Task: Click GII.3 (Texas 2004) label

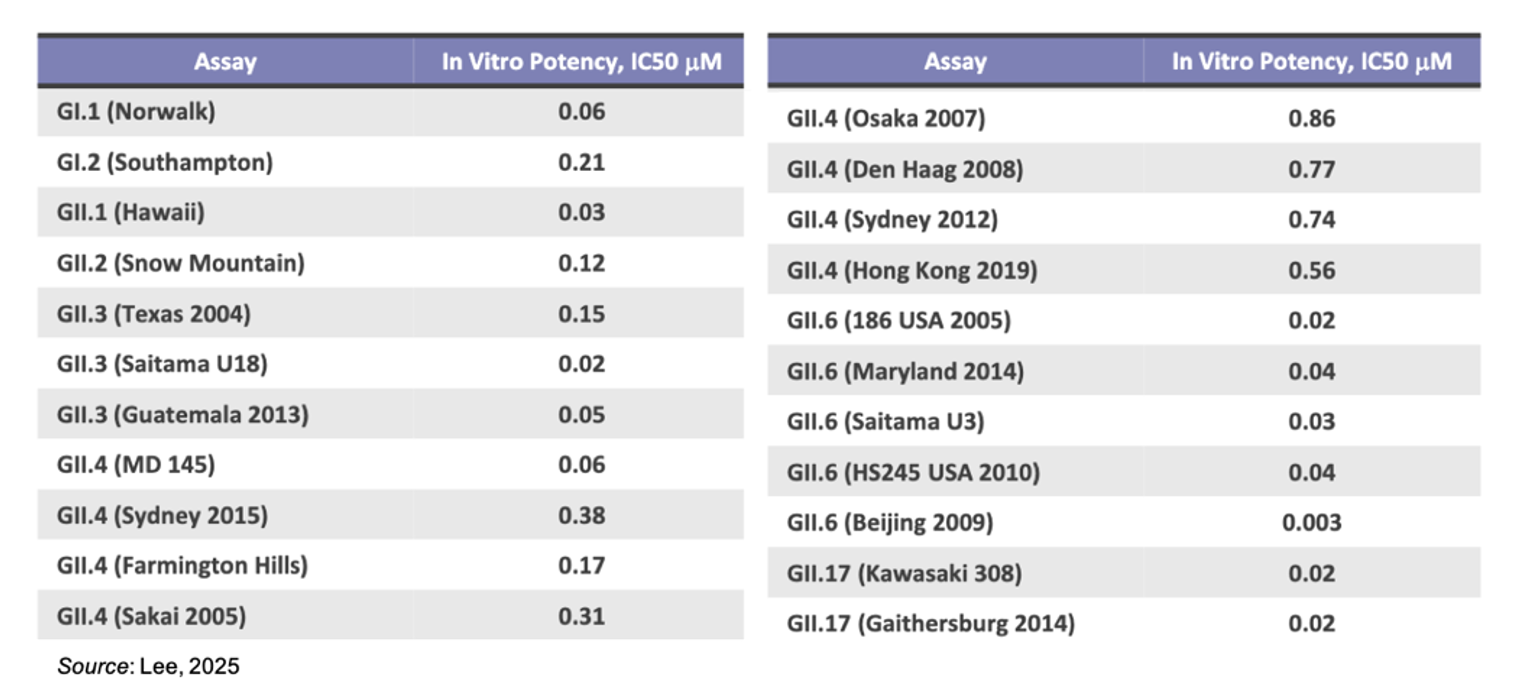Action: tap(154, 314)
